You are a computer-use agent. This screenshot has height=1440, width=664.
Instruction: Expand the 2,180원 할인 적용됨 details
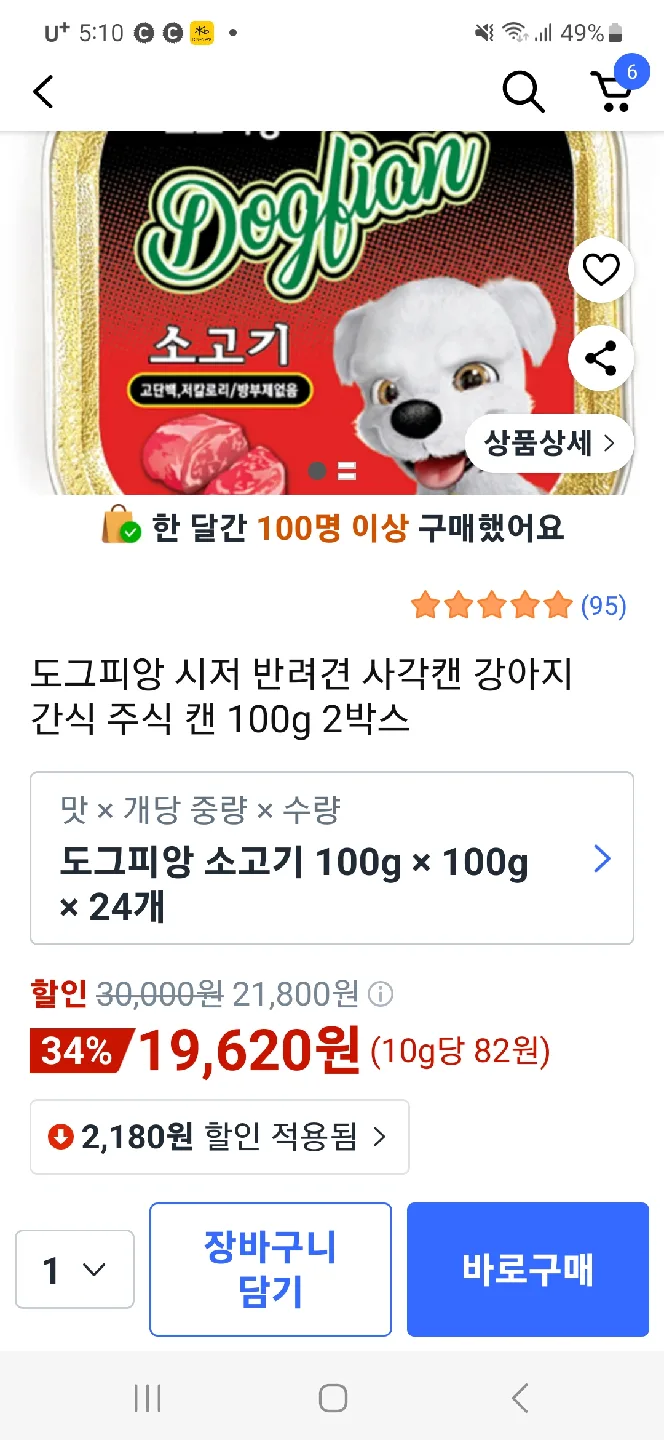pos(220,1137)
